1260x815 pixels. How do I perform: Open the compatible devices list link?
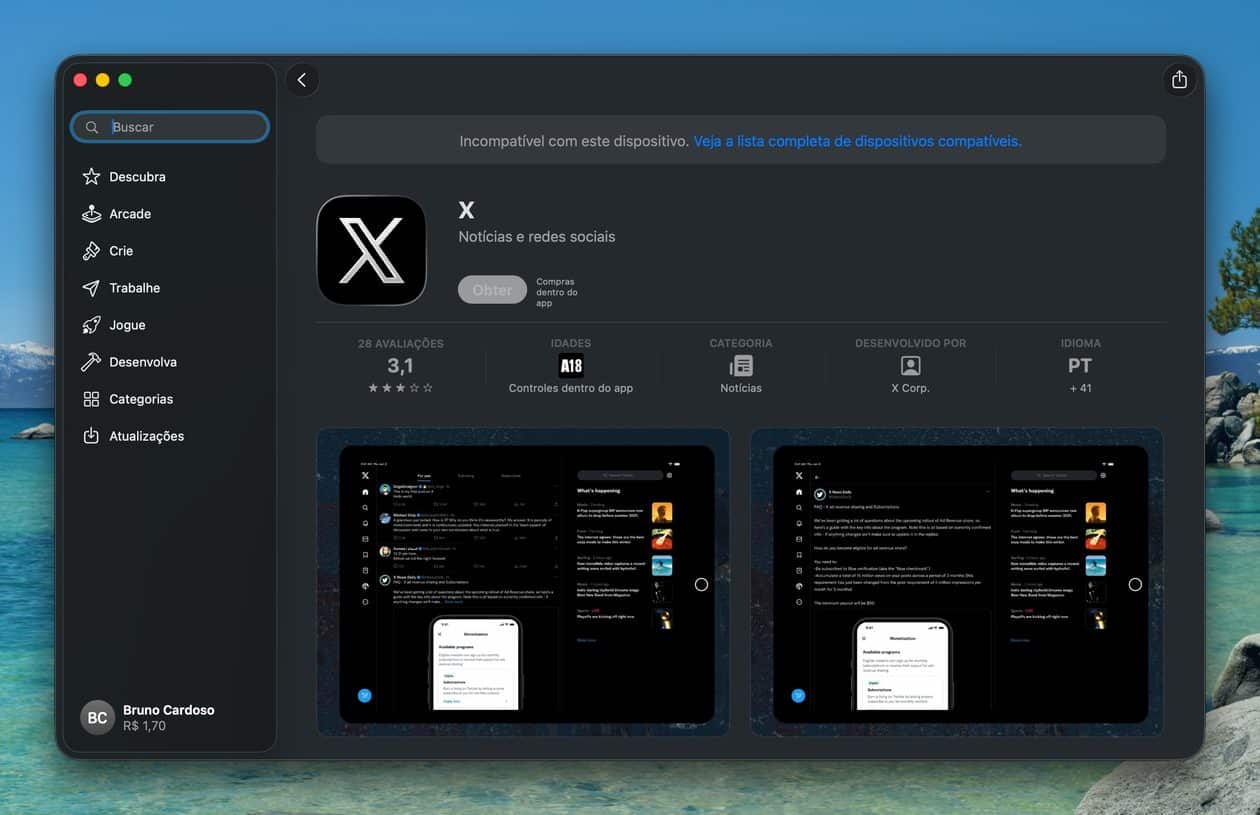[x=857, y=140]
